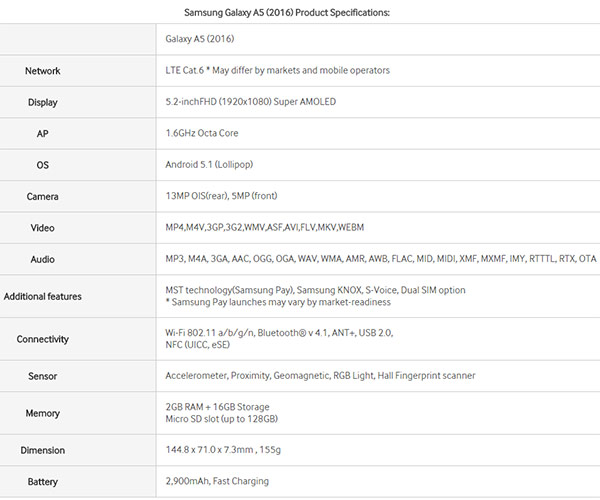600x500 pixels.
Task: Click the Android 5.1 (Lollipop) value
Action: pyautogui.click(x=209, y=164)
